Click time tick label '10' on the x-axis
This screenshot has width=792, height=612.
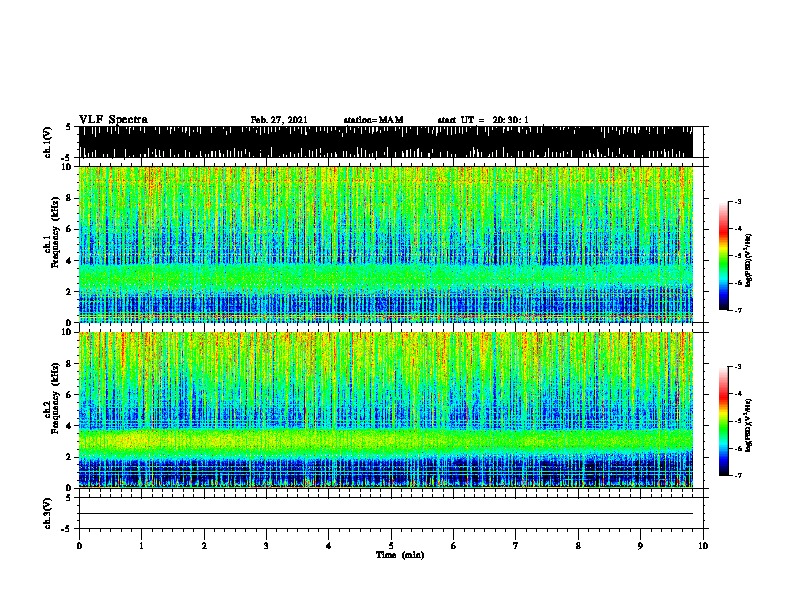pos(703,546)
